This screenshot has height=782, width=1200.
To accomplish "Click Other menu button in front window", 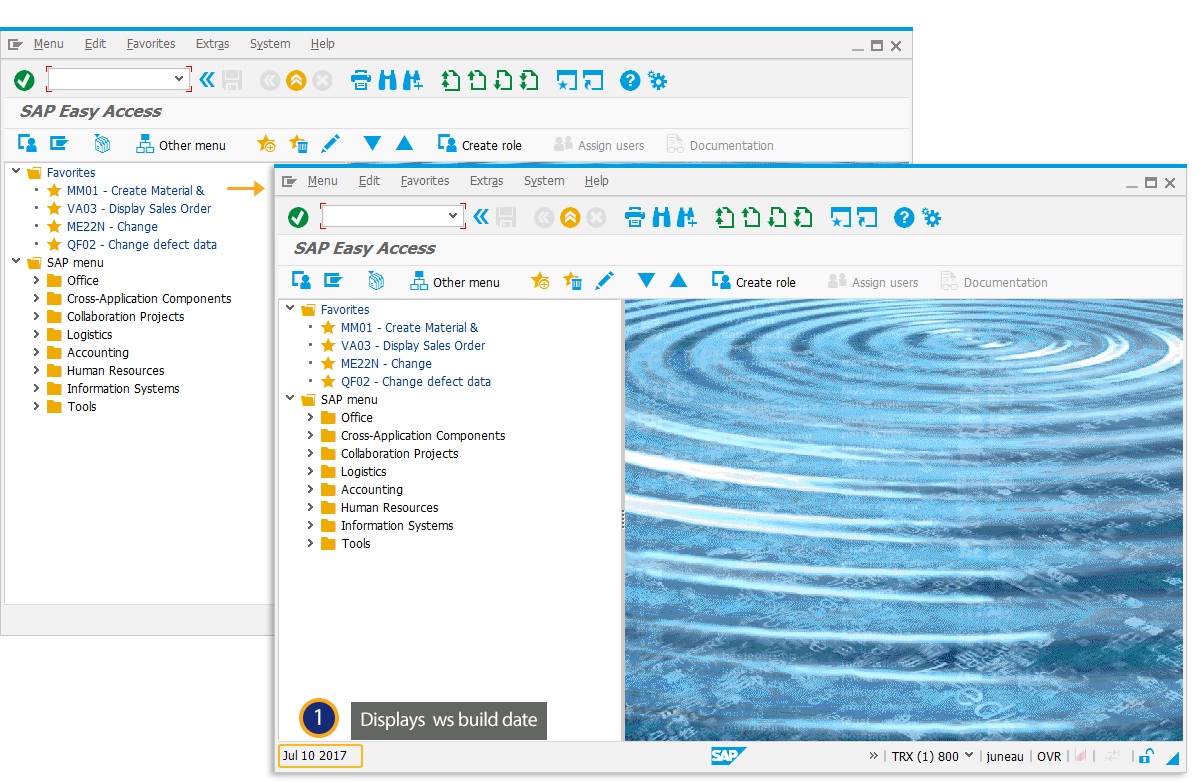I will [x=455, y=282].
